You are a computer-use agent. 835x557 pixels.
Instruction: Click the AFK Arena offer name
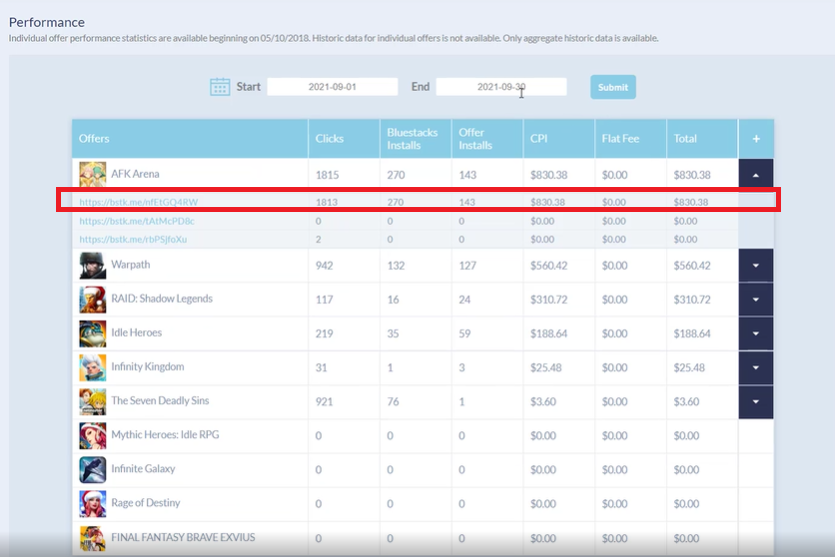(135, 174)
